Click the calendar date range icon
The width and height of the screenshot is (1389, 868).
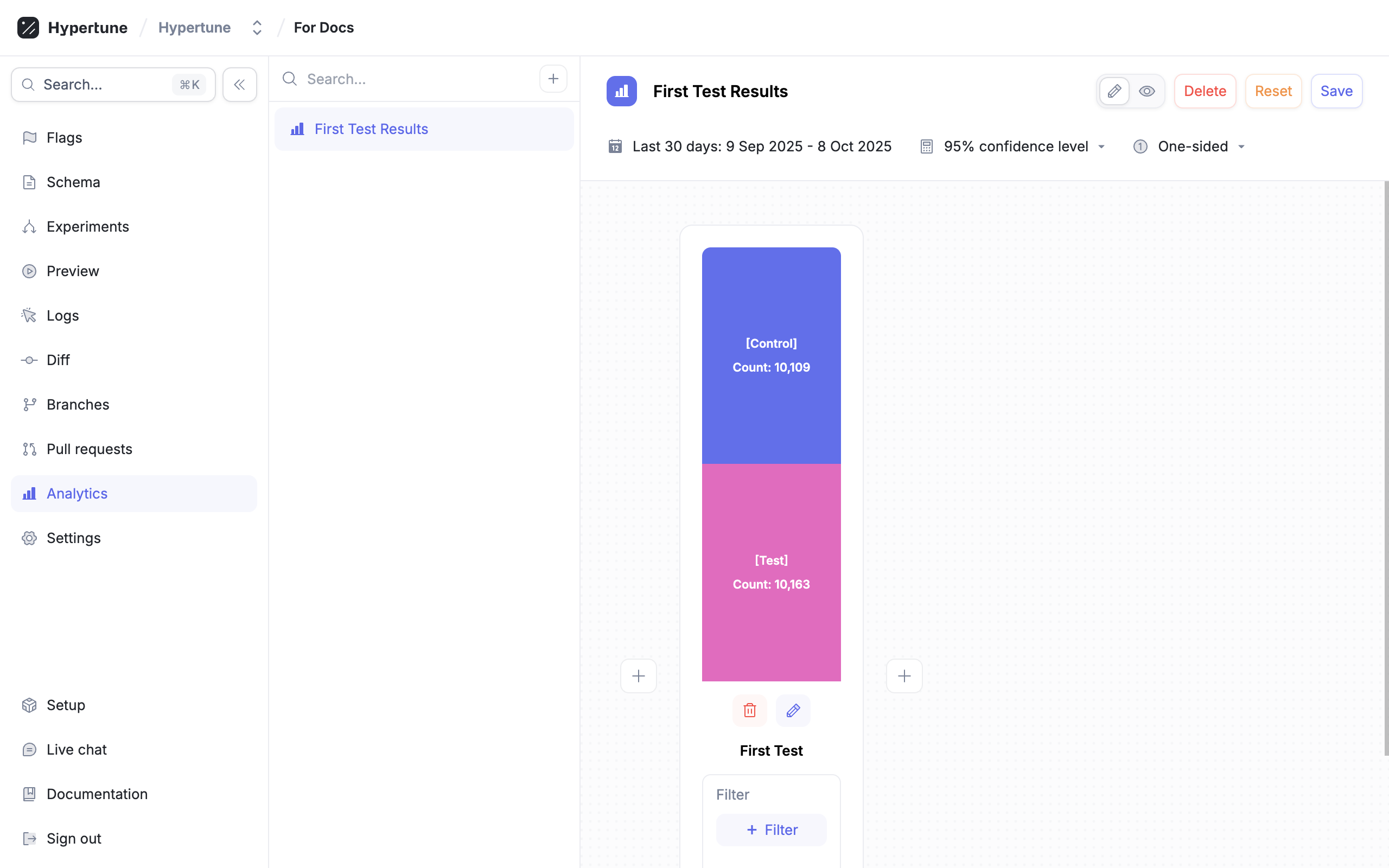coord(615,146)
